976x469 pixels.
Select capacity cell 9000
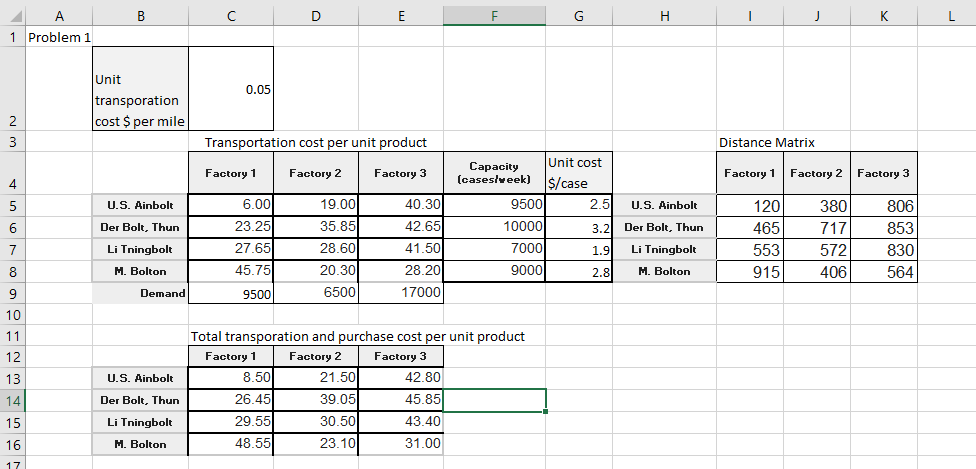pos(494,272)
